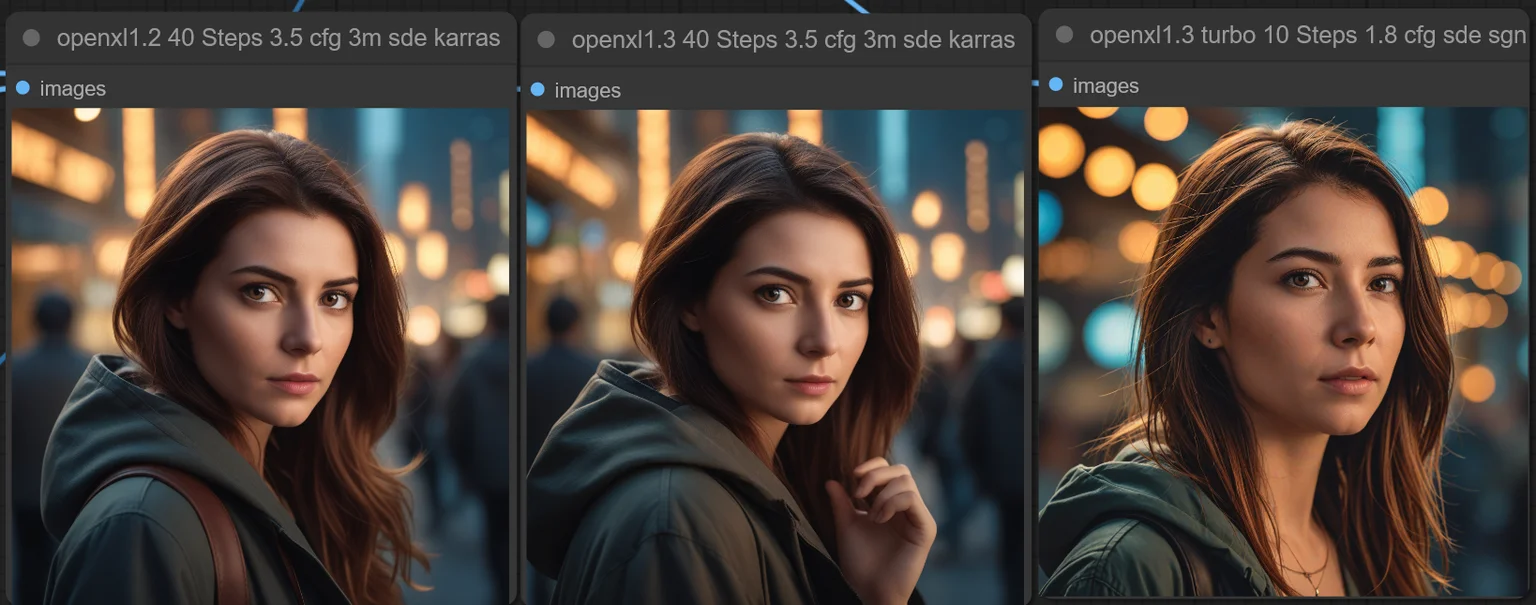Viewport: 1536px width, 605px height.
Task: Click the images label in openxl1.2 node
Action: [x=73, y=88]
